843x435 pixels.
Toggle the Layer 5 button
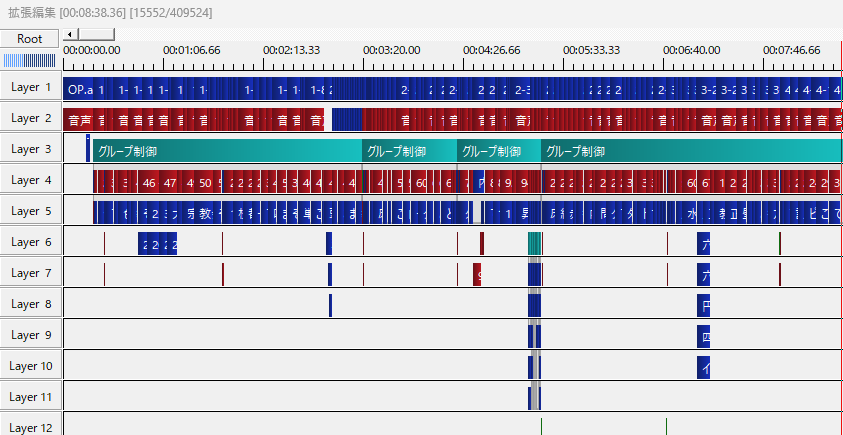point(31,211)
